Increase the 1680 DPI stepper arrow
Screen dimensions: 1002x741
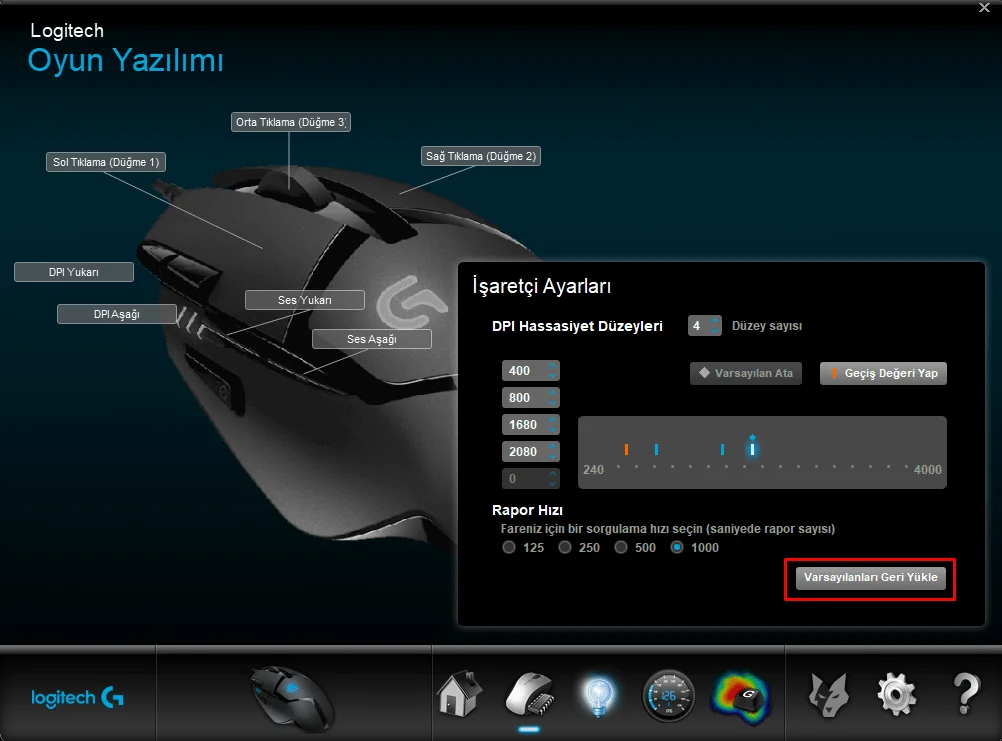[553, 419]
